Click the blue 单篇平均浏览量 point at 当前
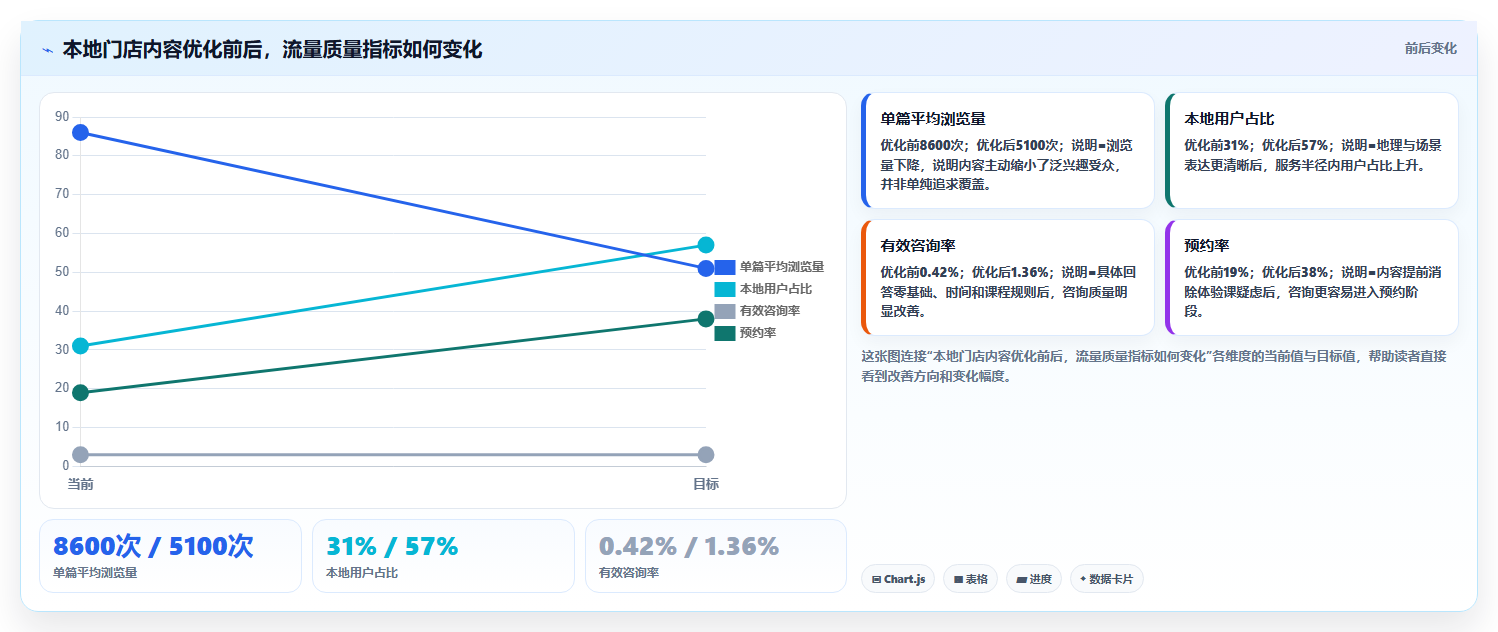Image resolution: width=1498 pixels, height=632 pixels. tap(81, 133)
